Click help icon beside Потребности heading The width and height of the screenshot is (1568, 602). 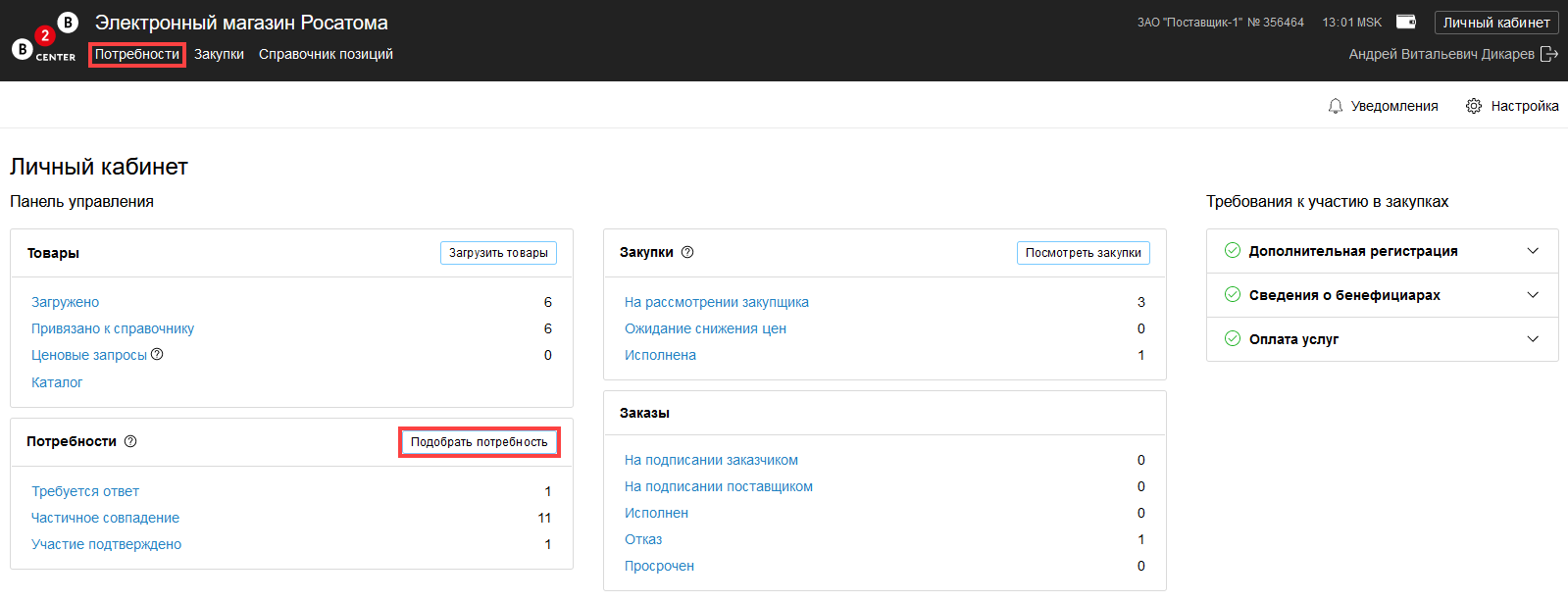pos(130,441)
